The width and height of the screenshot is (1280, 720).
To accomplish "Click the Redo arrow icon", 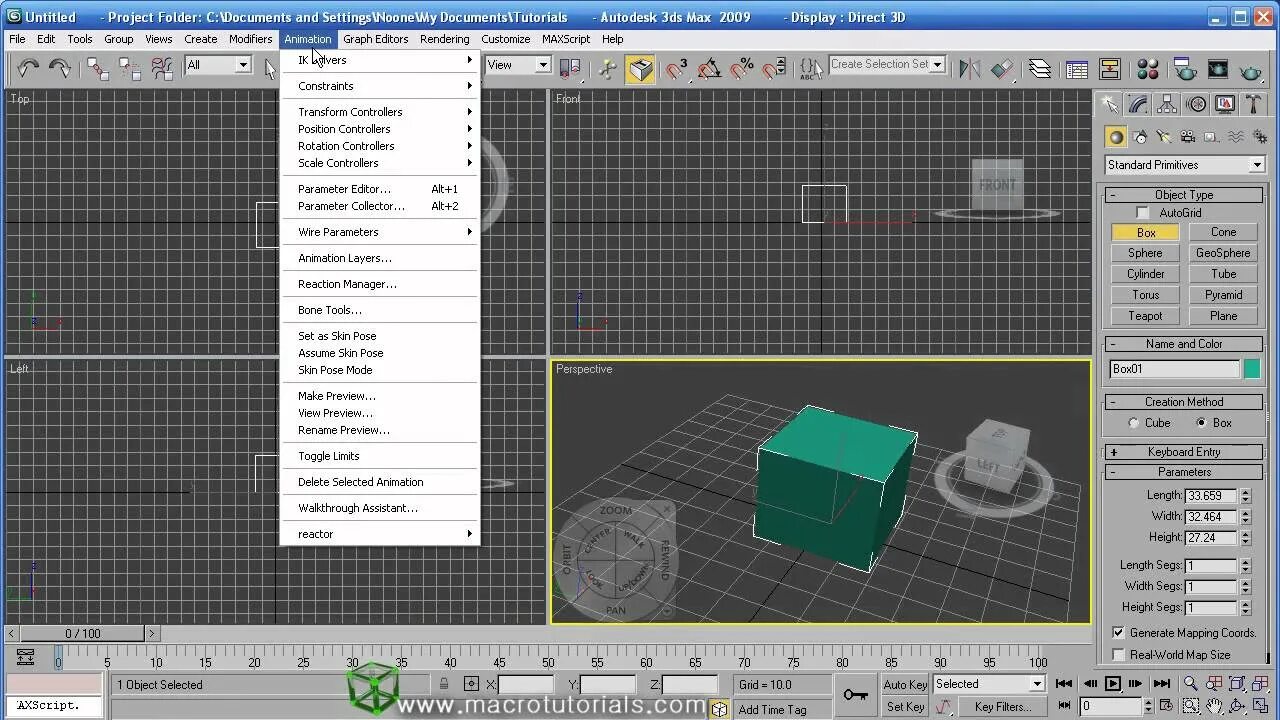I will [x=60, y=68].
